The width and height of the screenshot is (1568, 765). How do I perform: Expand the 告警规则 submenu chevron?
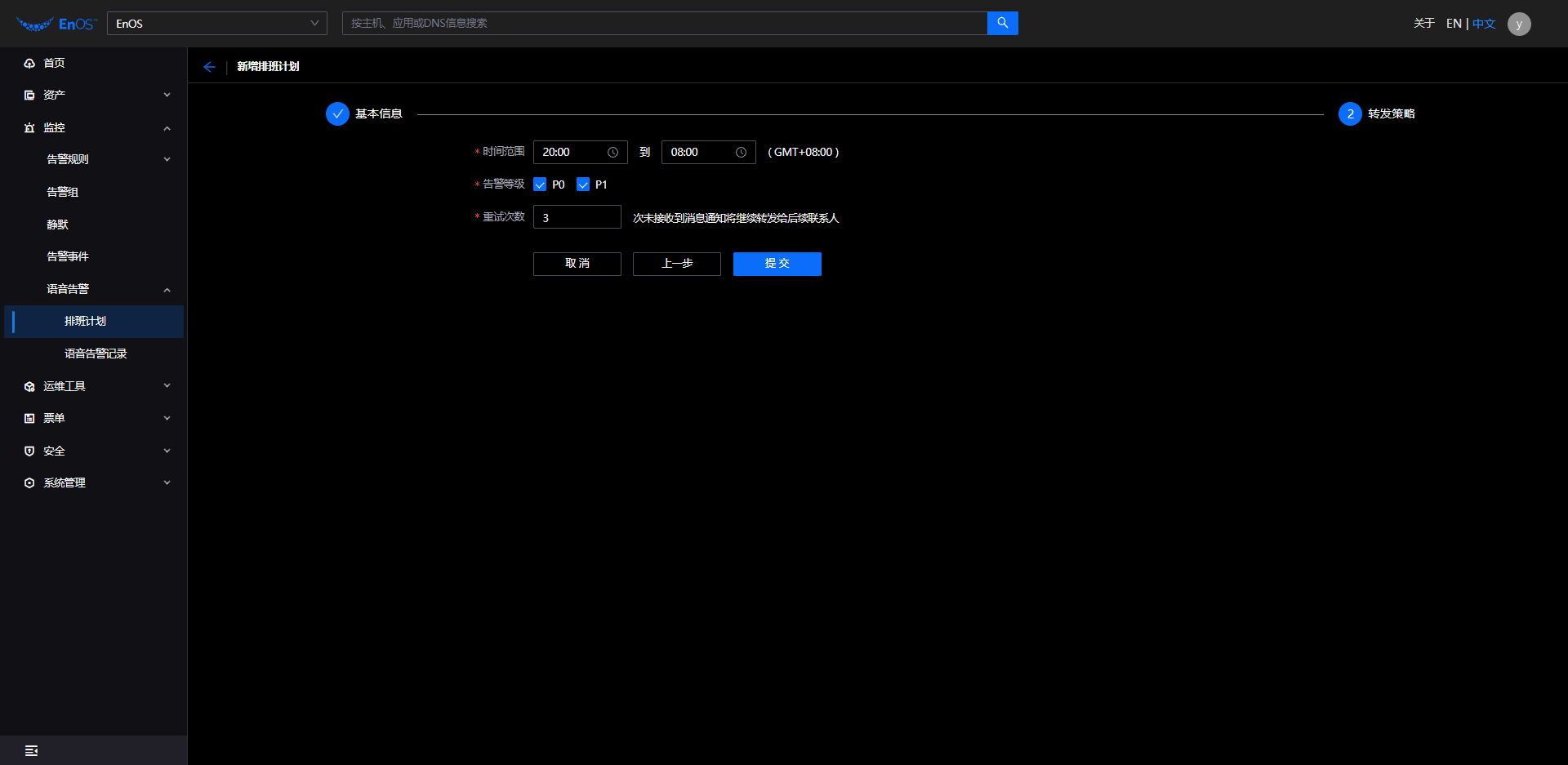[x=167, y=159]
